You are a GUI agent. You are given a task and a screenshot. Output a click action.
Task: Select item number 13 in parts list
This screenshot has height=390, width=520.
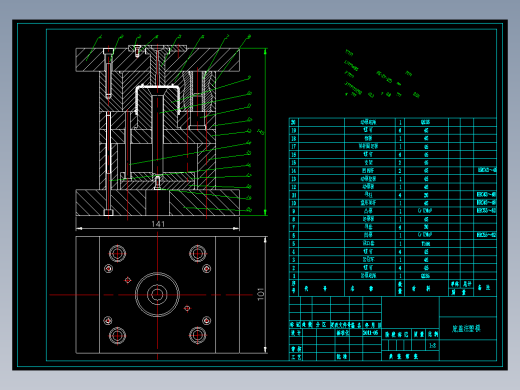click(294, 179)
